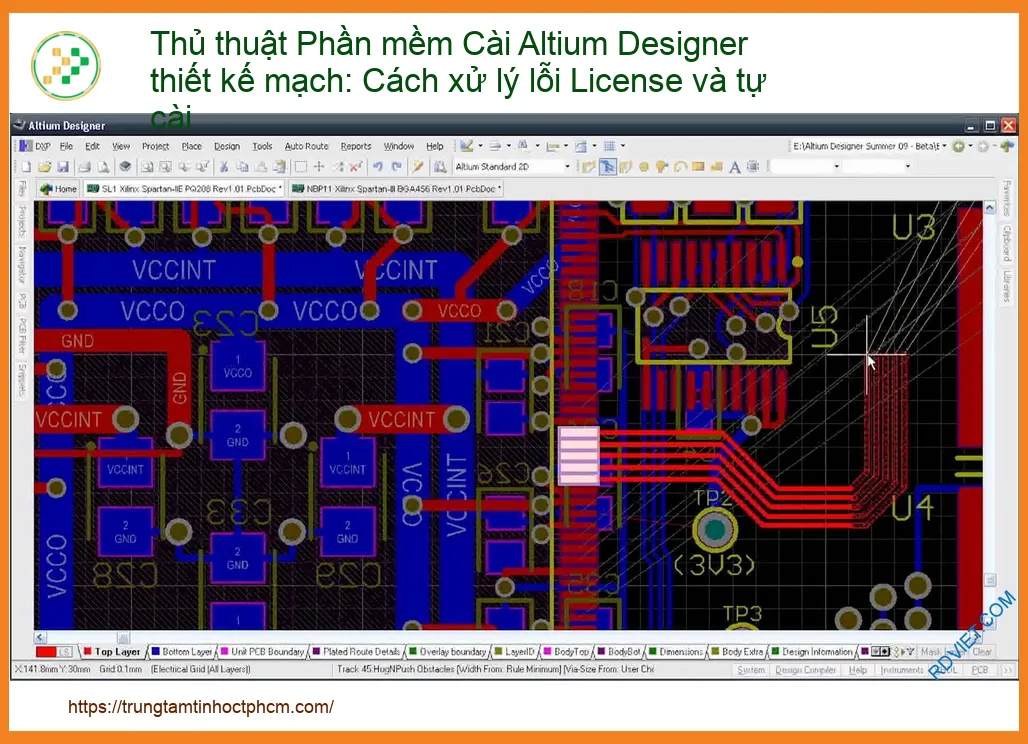Select the highlighted interactive multi-route tool

pos(607,167)
